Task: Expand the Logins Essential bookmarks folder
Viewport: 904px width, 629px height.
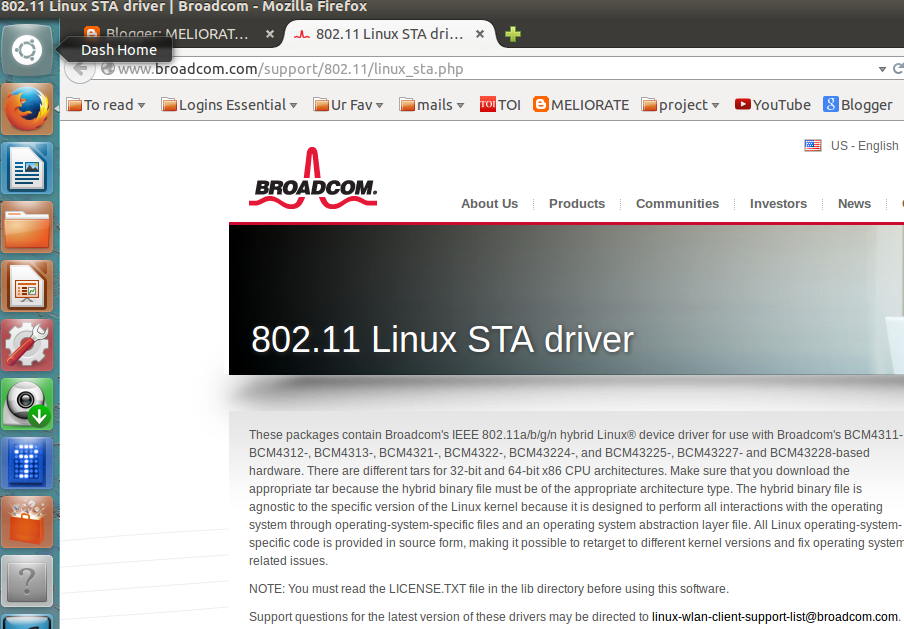Action: tap(229, 105)
